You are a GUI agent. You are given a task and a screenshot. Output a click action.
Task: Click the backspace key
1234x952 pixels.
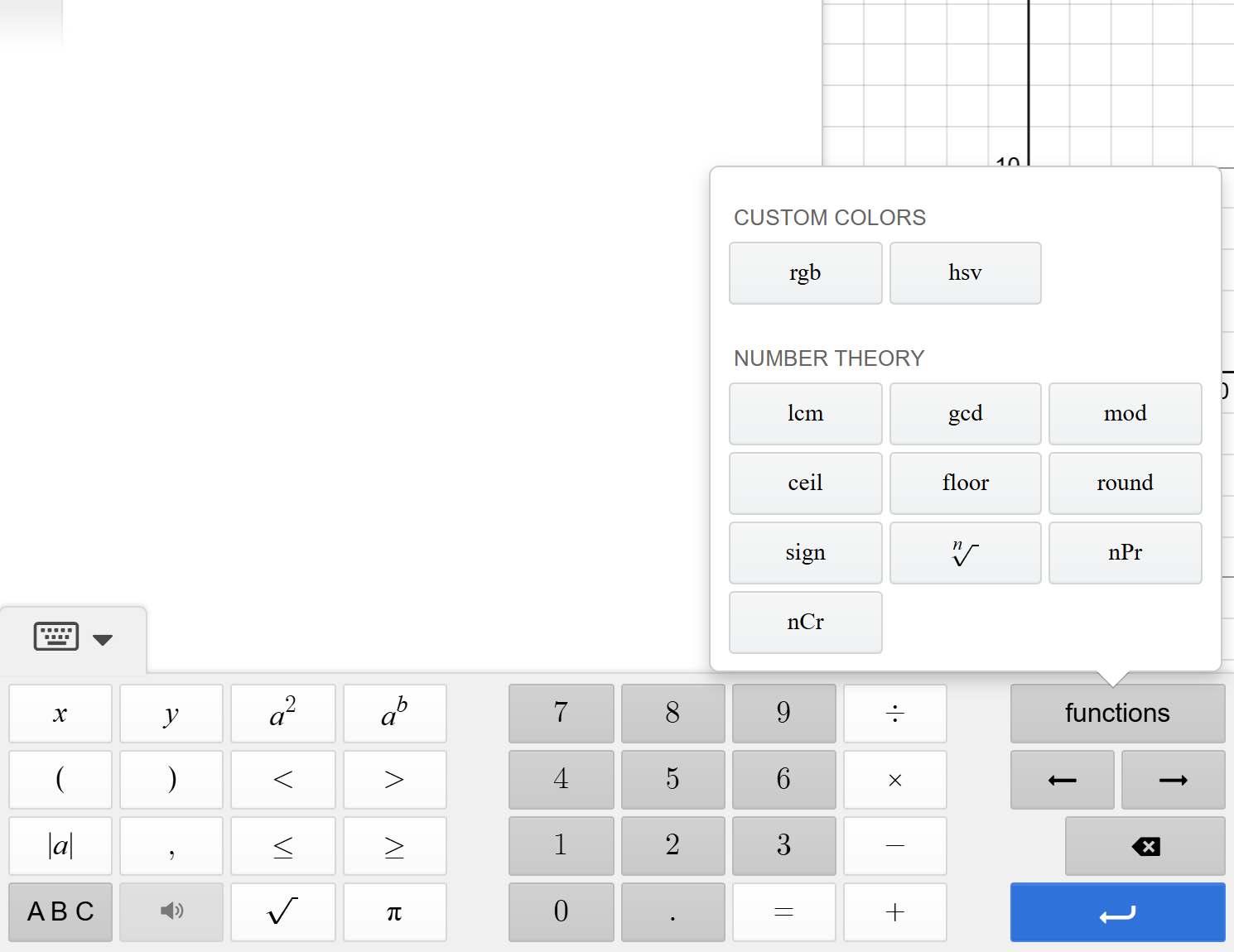click(1145, 845)
